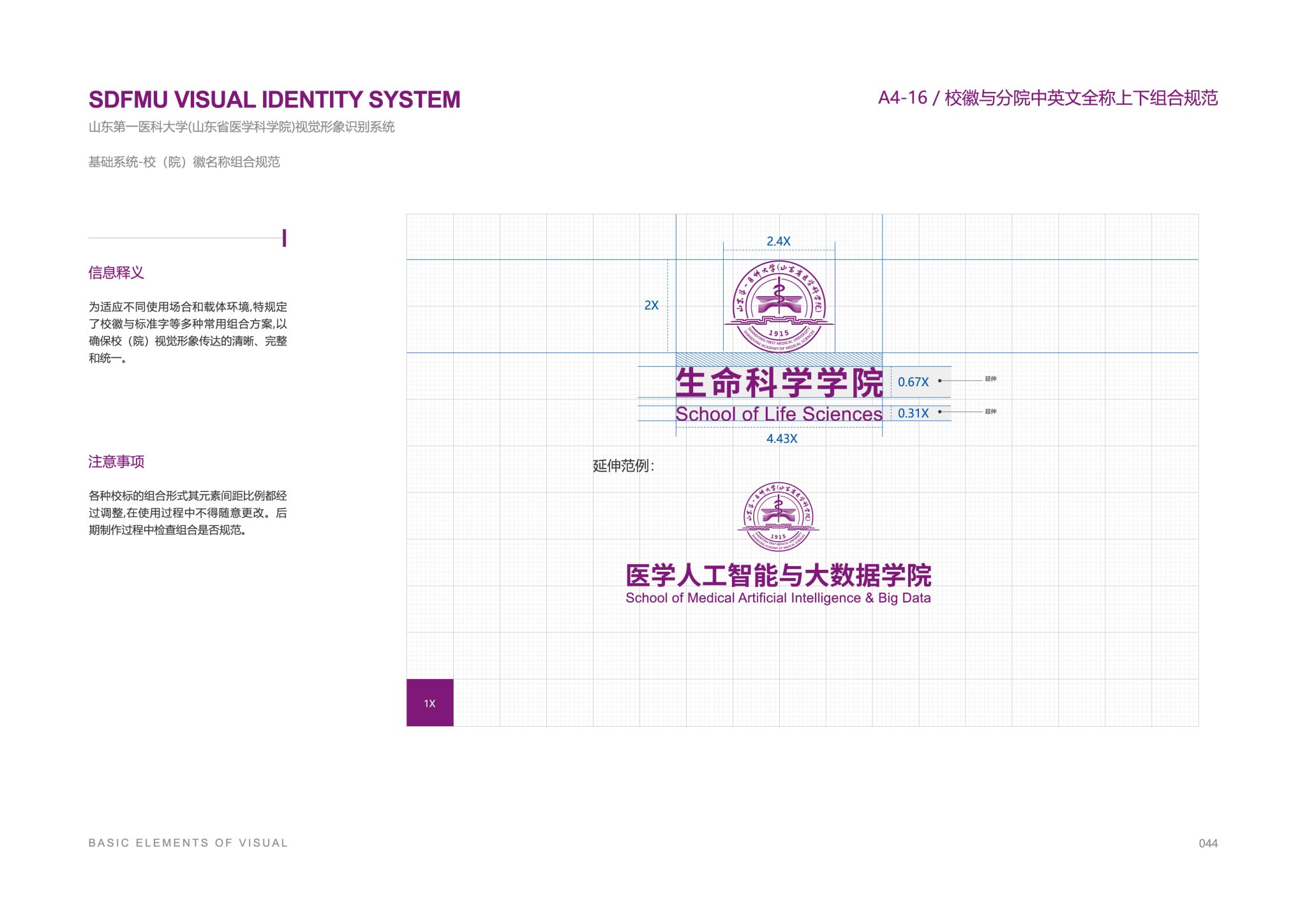
Task: Click the A4-16 page title at top right
Action: click(x=1047, y=98)
